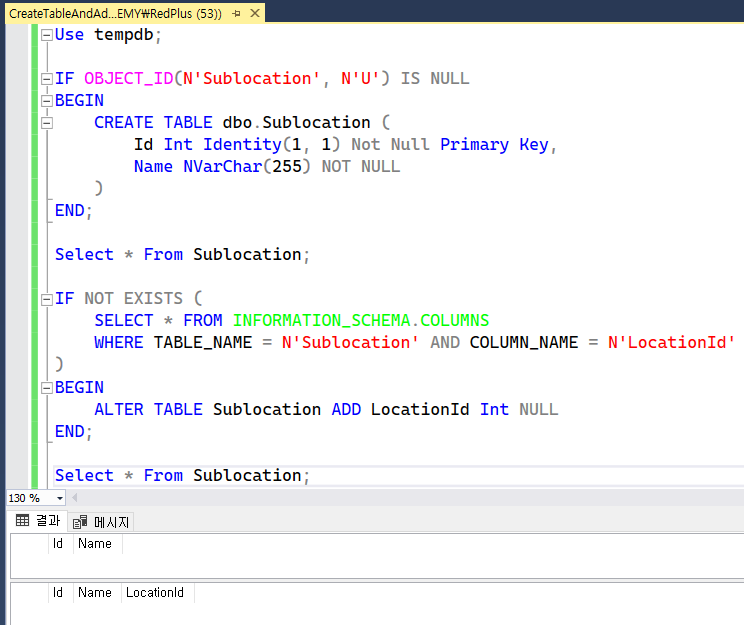This screenshot has width=744, height=625.
Task: Collapse the CREATE TABLE statement region
Action: pos(46,123)
